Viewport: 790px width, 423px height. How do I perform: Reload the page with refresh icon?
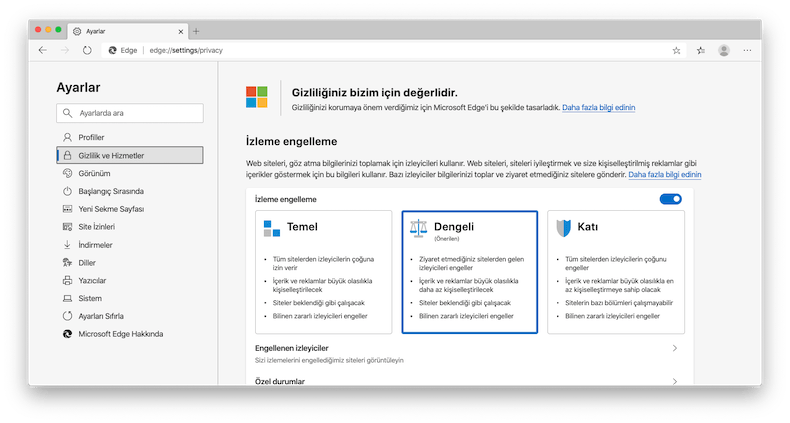pos(88,50)
